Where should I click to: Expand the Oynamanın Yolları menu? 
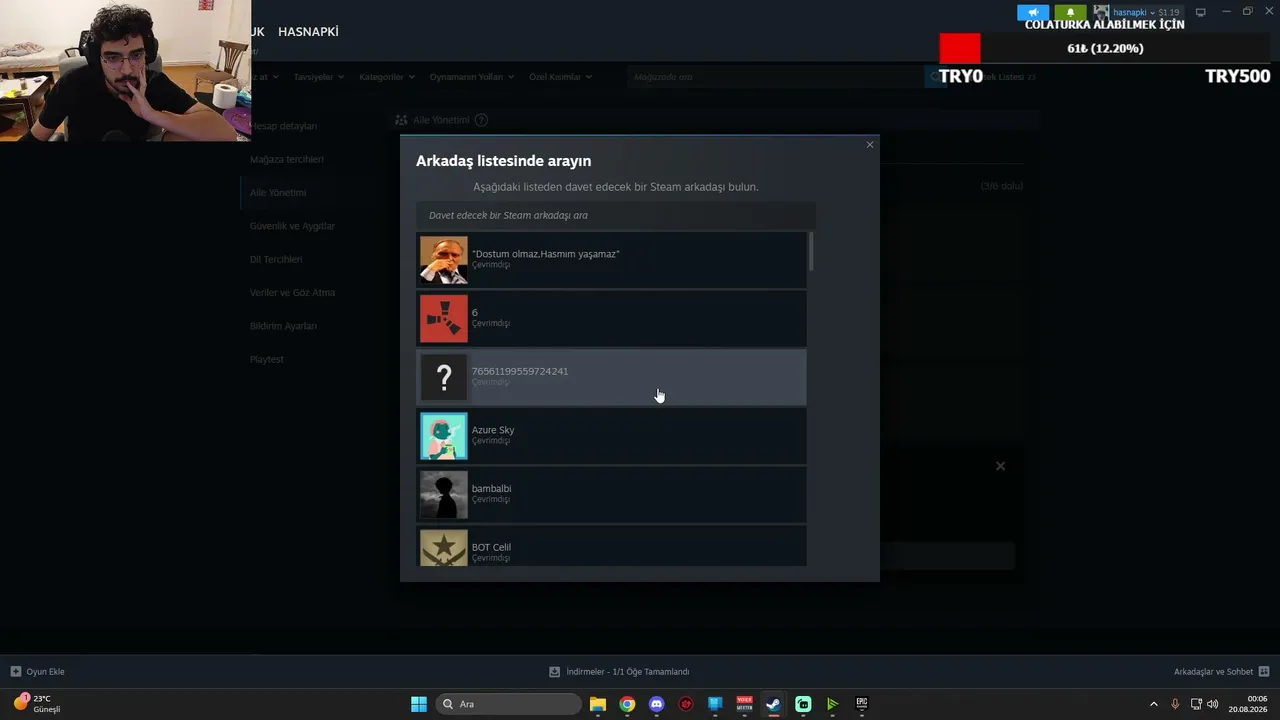click(x=472, y=77)
